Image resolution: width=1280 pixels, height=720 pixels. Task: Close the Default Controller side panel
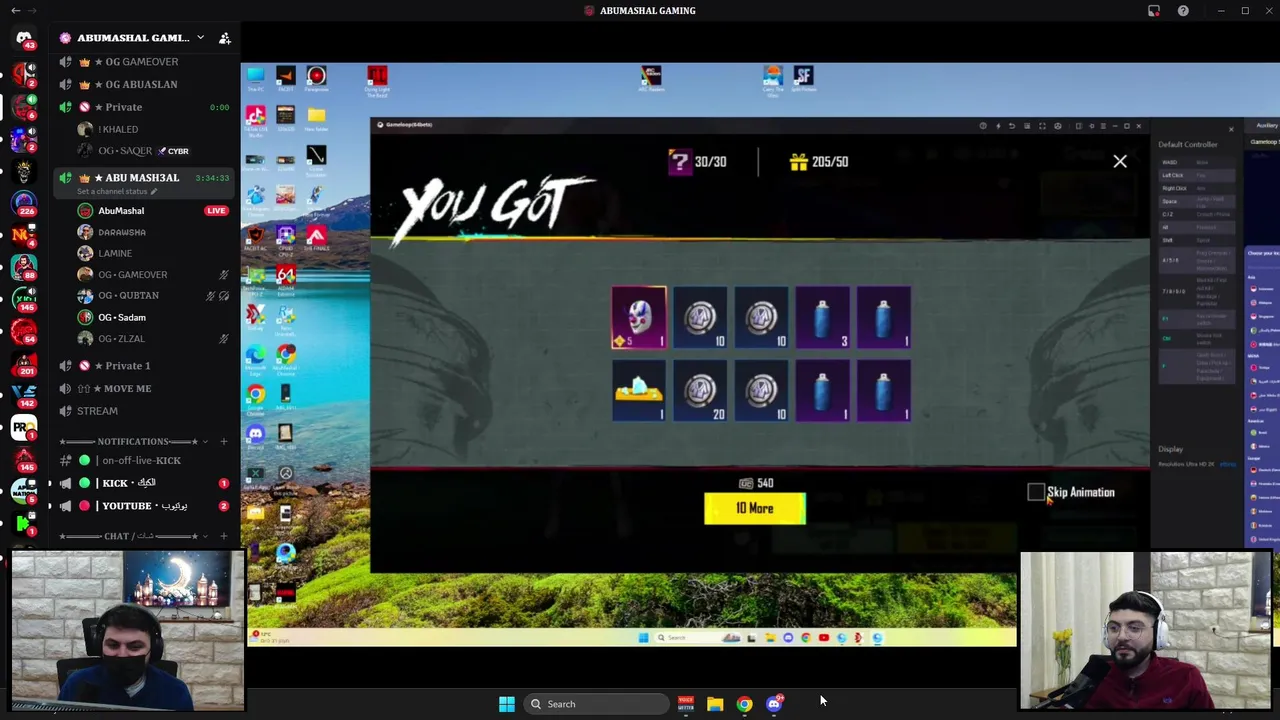1231,129
